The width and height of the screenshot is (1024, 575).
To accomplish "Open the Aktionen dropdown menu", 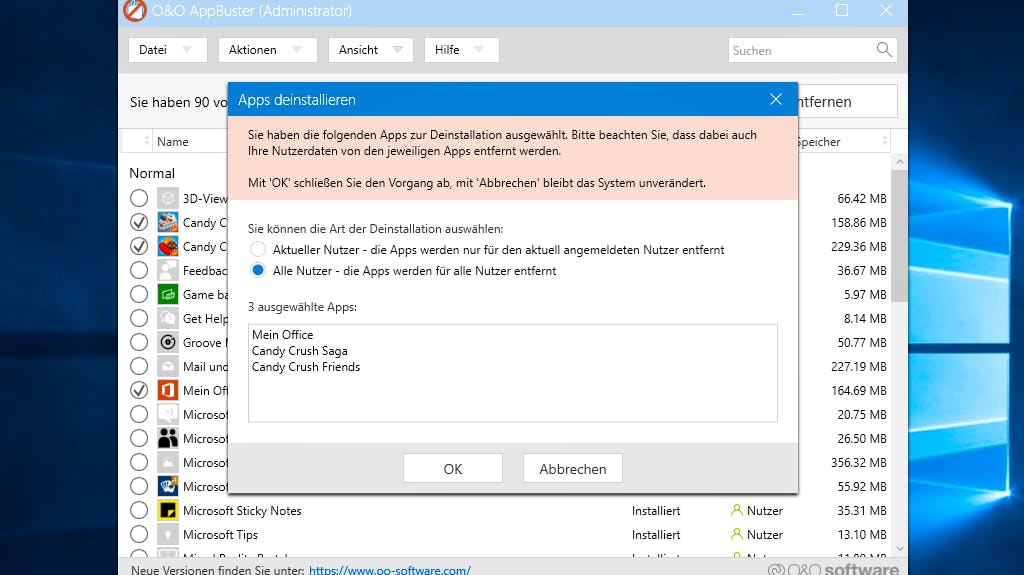I will pos(268,50).
